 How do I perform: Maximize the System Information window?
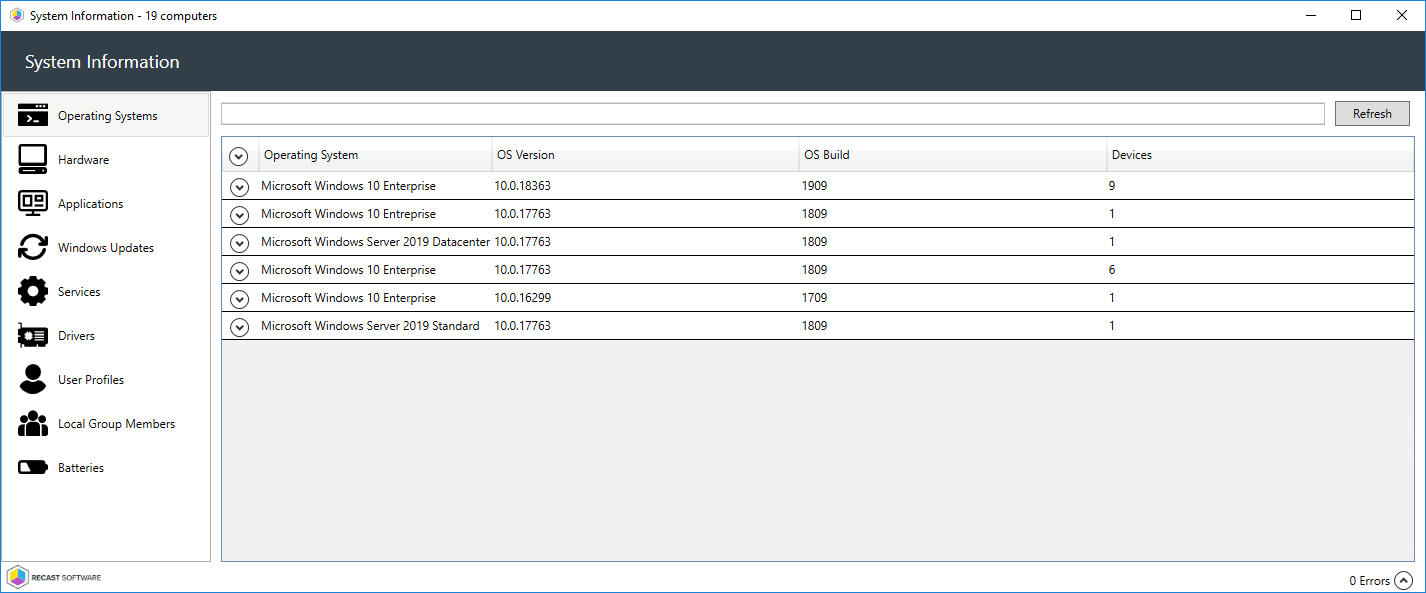tap(1356, 15)
